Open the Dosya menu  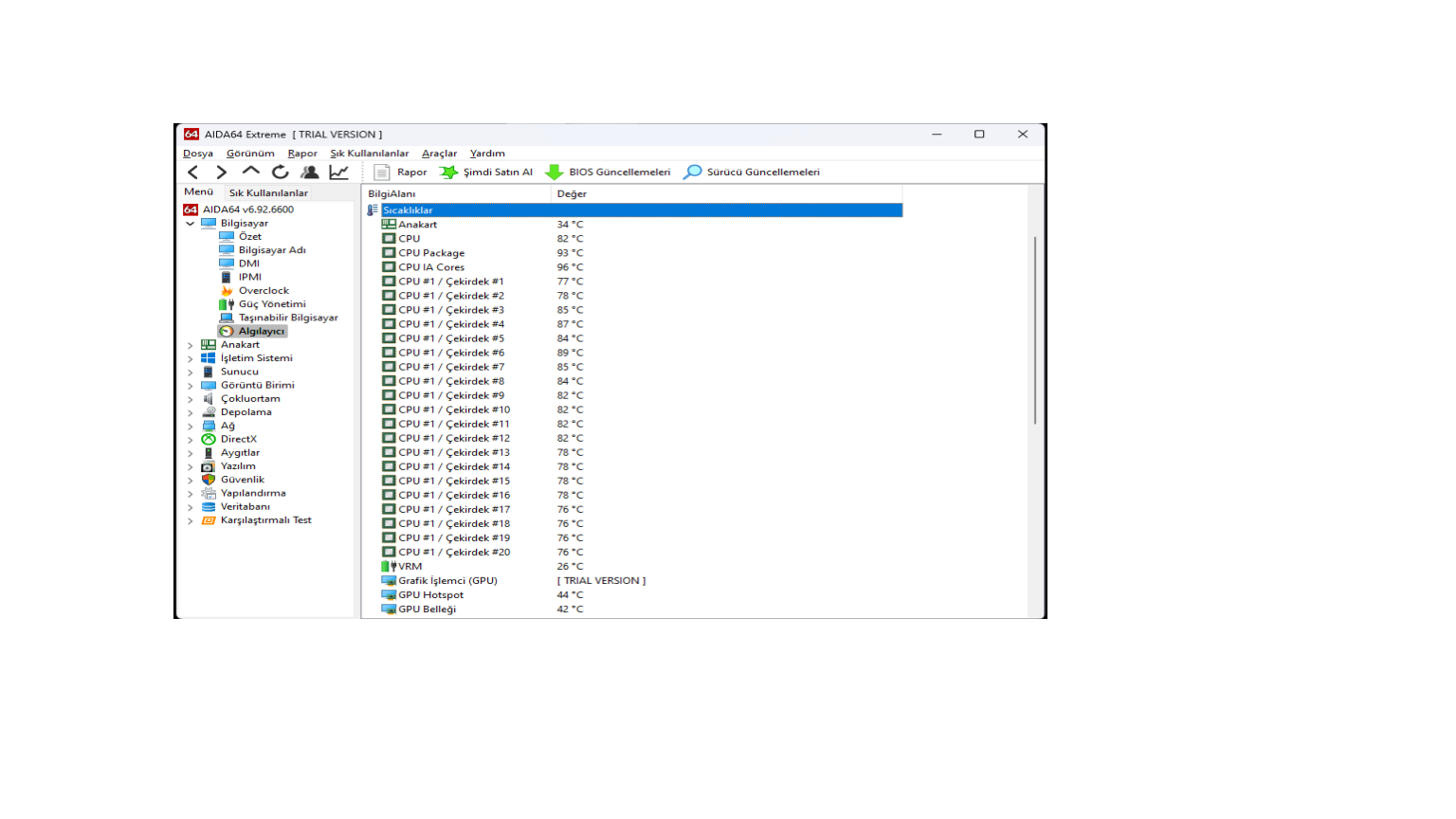198,154
